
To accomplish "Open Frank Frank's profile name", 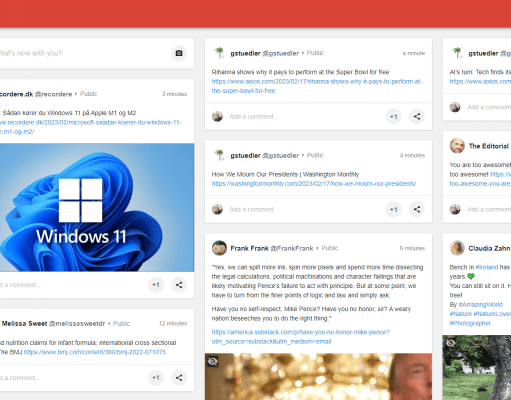I will click(249, 248).
